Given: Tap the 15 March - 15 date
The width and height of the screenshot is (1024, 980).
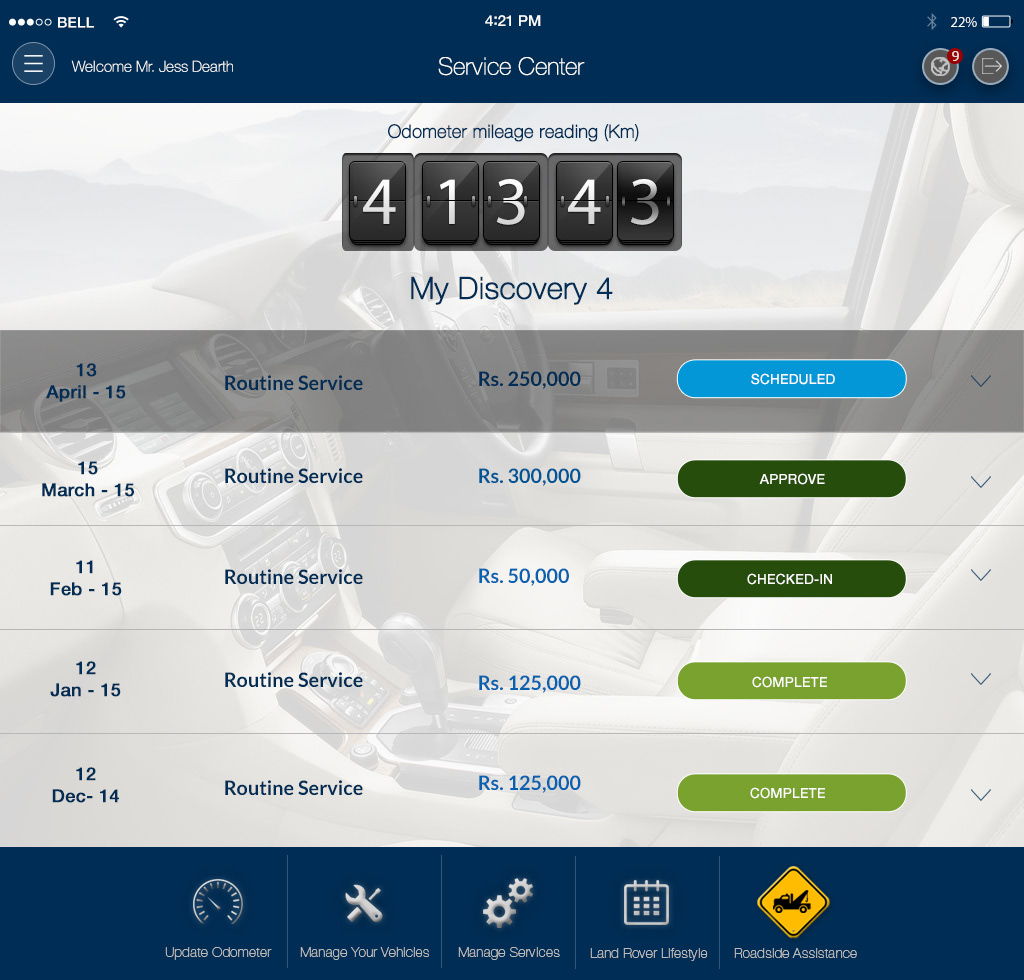Looking at the screenshot, I should [88, 479].
